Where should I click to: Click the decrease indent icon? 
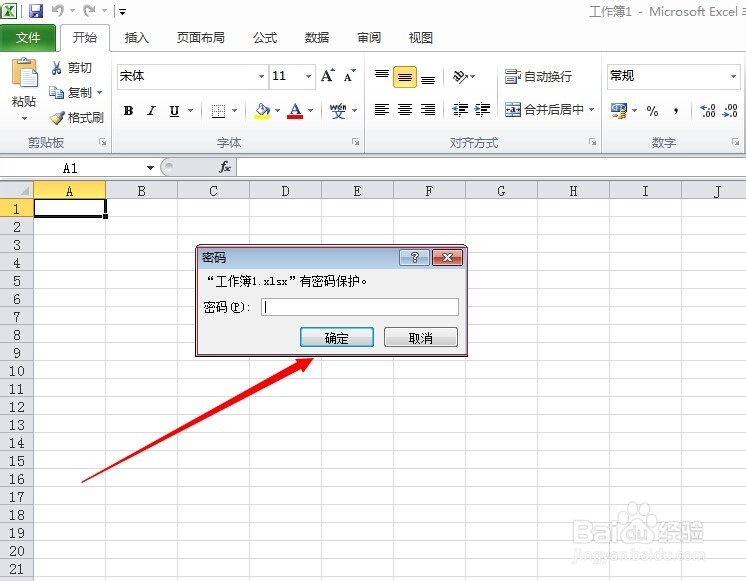click(x=460, y=110)
